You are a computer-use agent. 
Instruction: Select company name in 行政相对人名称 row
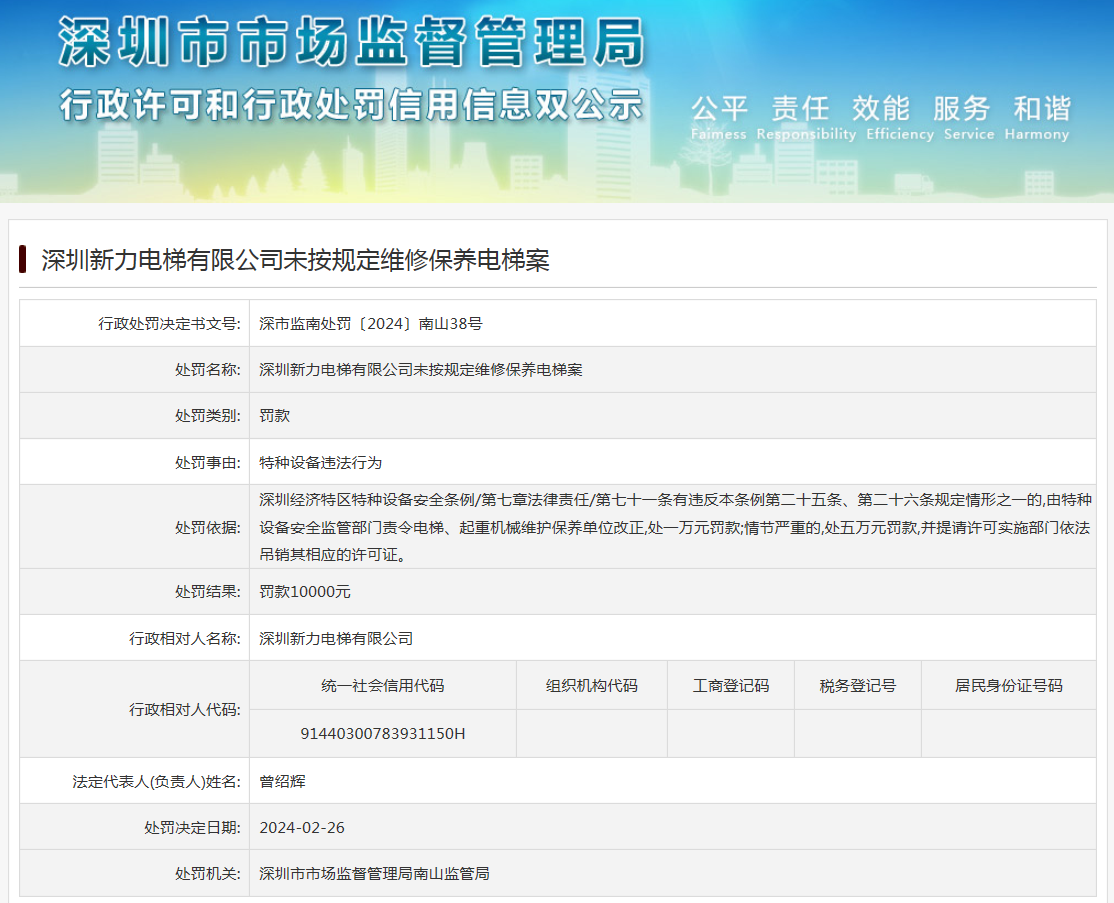click(x=336, y=639)
